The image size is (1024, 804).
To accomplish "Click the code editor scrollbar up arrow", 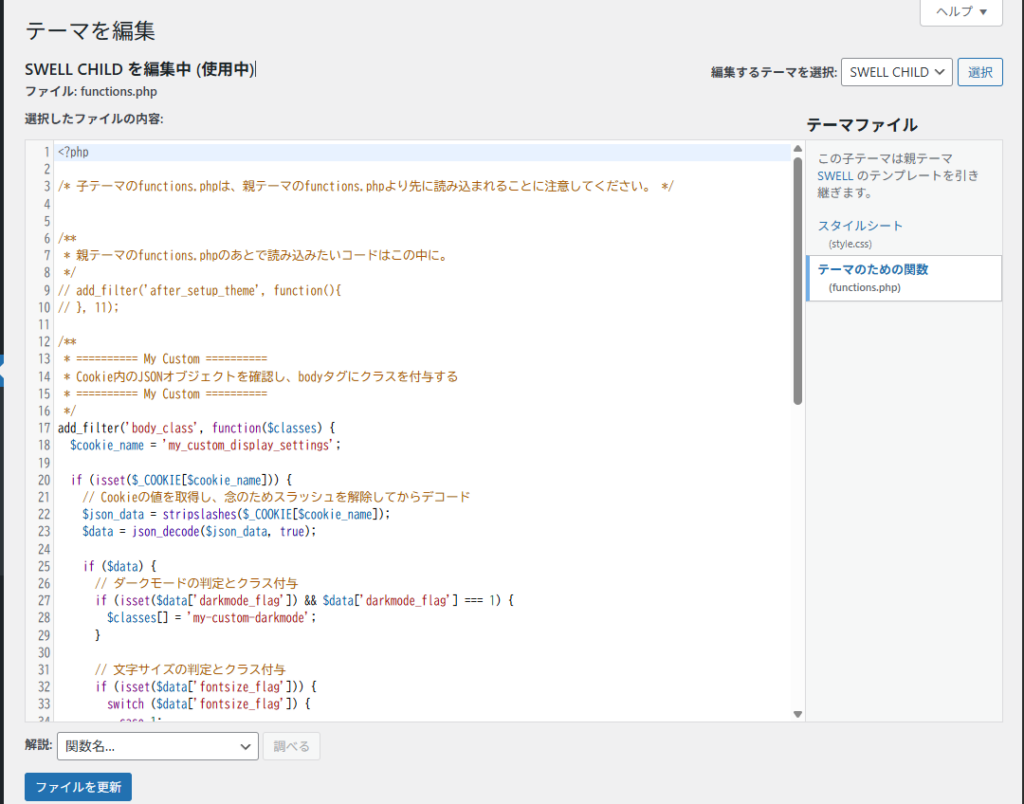I will (x=797, y=148).
